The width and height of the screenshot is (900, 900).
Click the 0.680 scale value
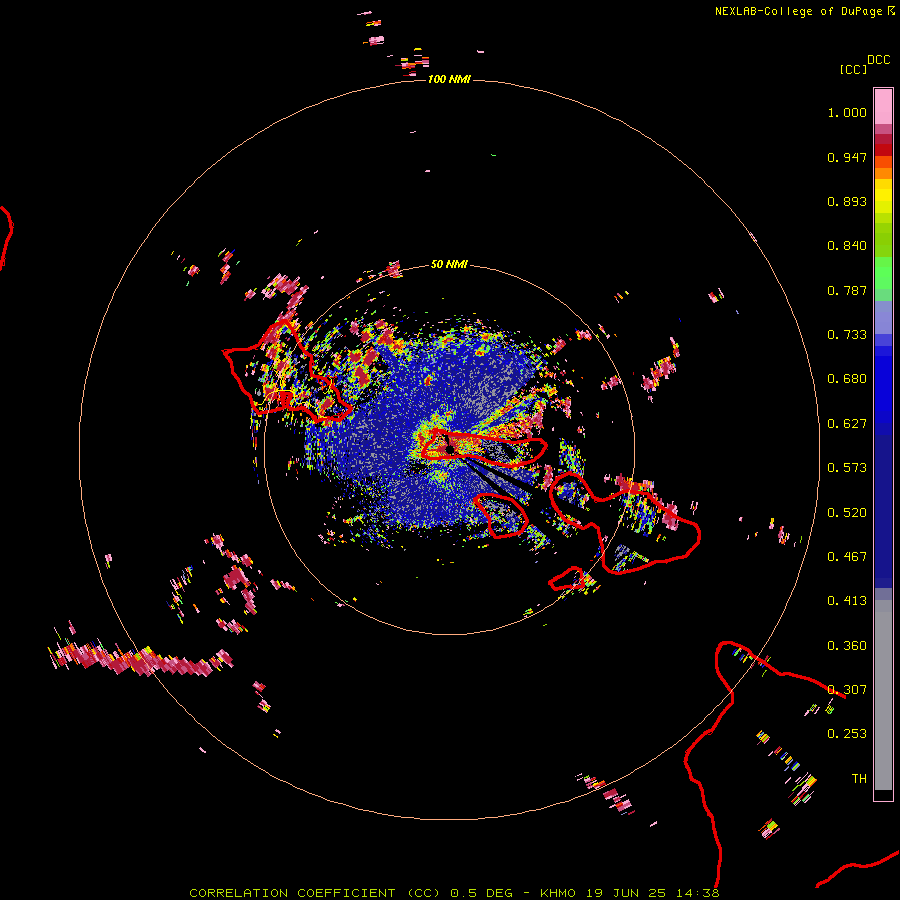coord(847,379)
